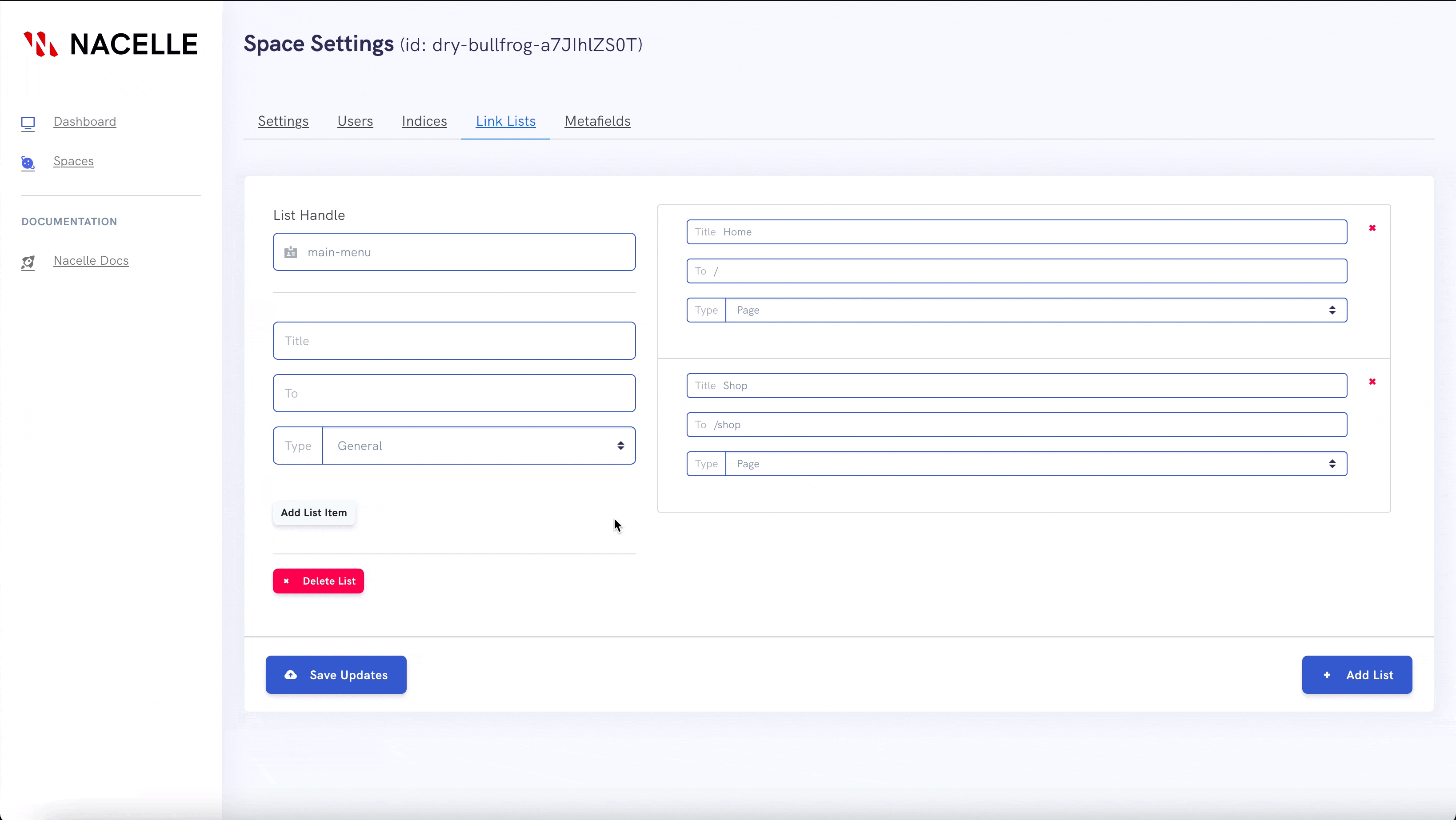Viewport: 1456px width, 820px height.
Task: Click the Delete List button
Action: pos(318,581)
